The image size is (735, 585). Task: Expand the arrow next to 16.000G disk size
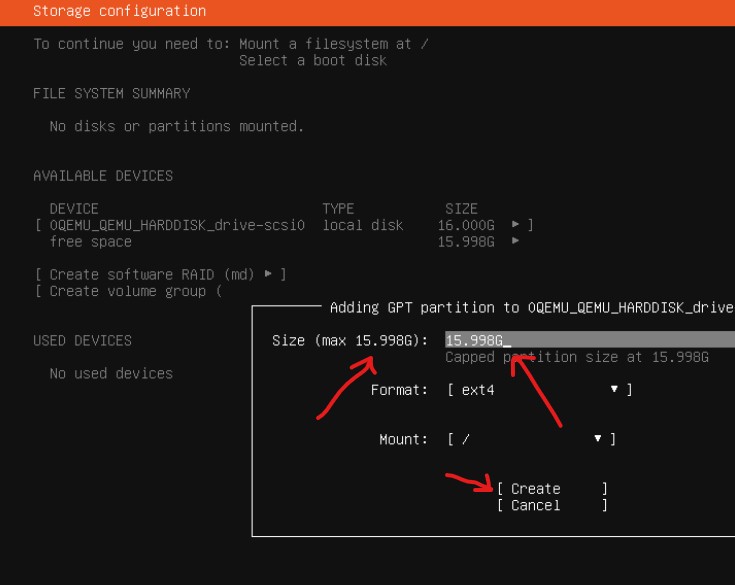[516, 225]
